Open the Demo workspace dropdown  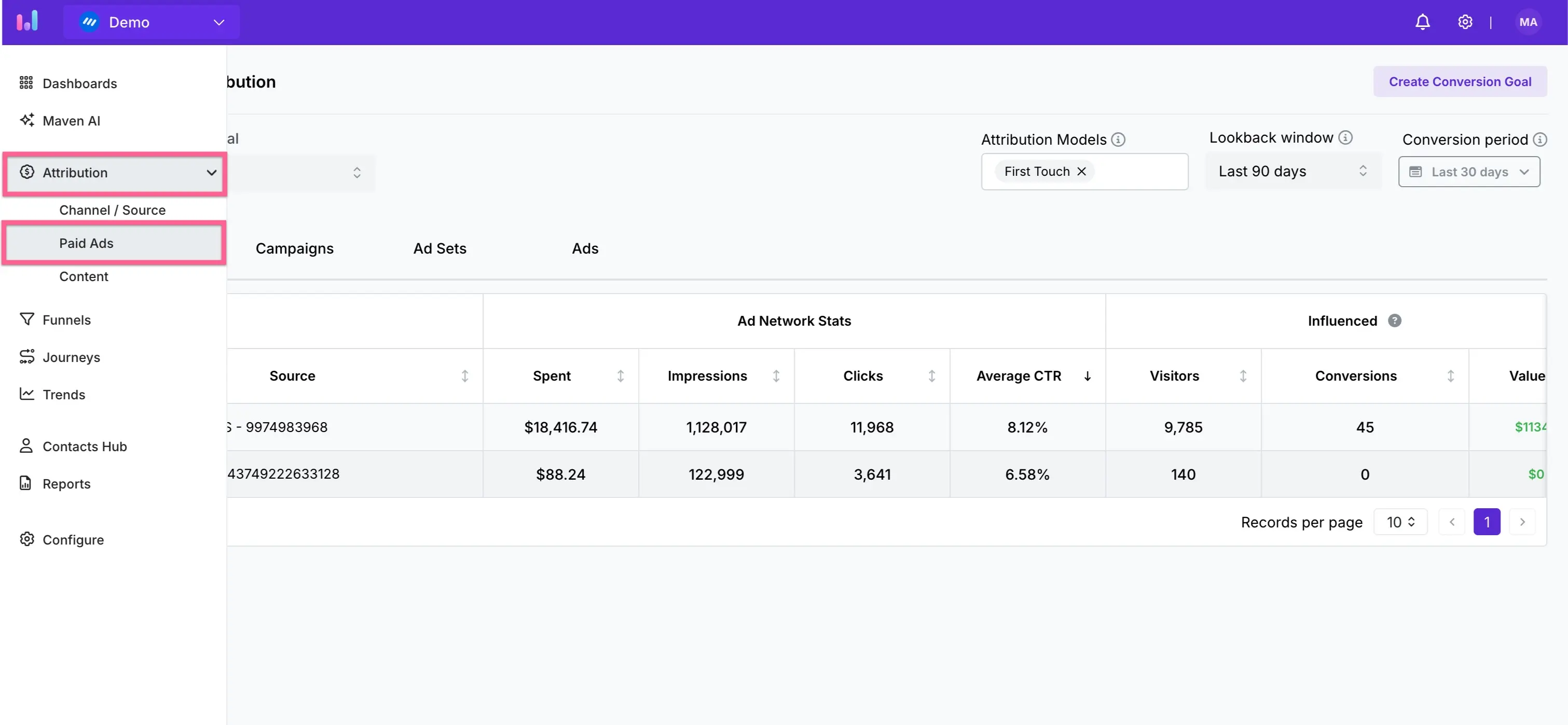[x=152, y=22]
